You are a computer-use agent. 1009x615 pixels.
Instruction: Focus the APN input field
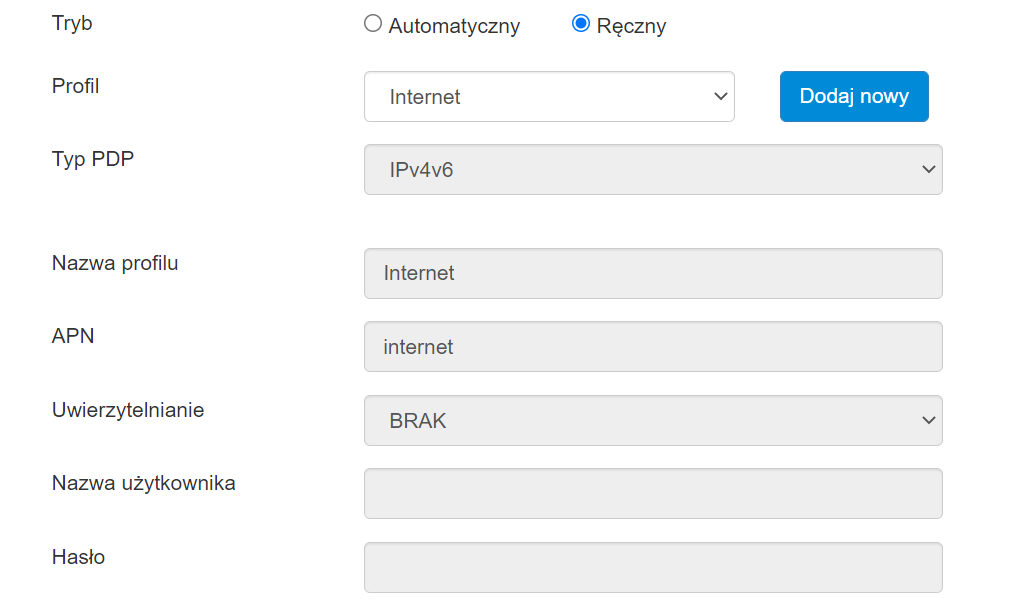(x=653, y=347)
